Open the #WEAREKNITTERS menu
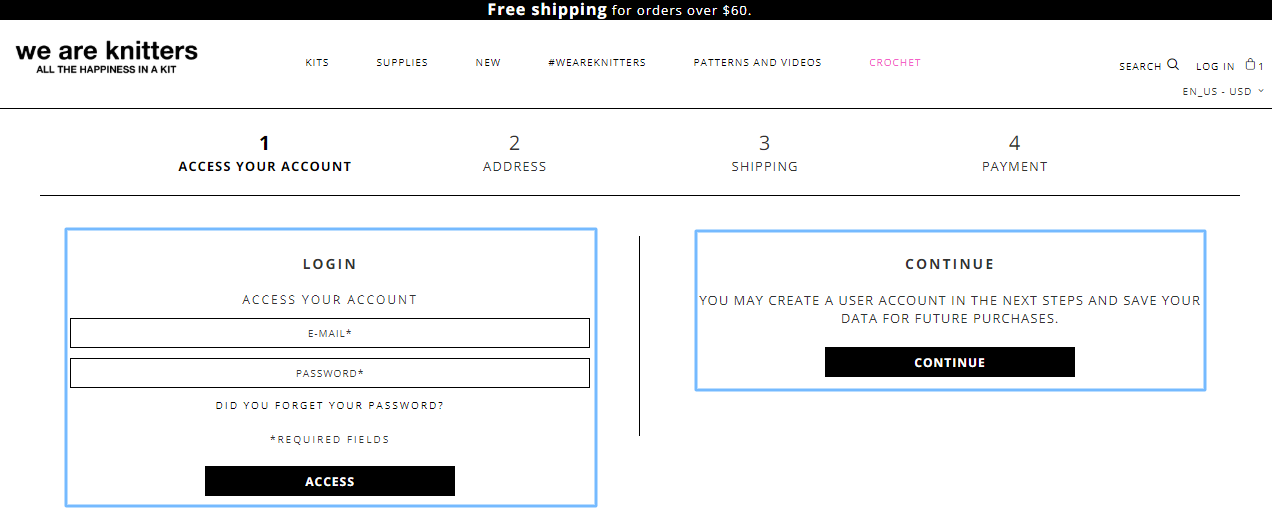Viewport: 1272px width, 511px height. [597, 62]
